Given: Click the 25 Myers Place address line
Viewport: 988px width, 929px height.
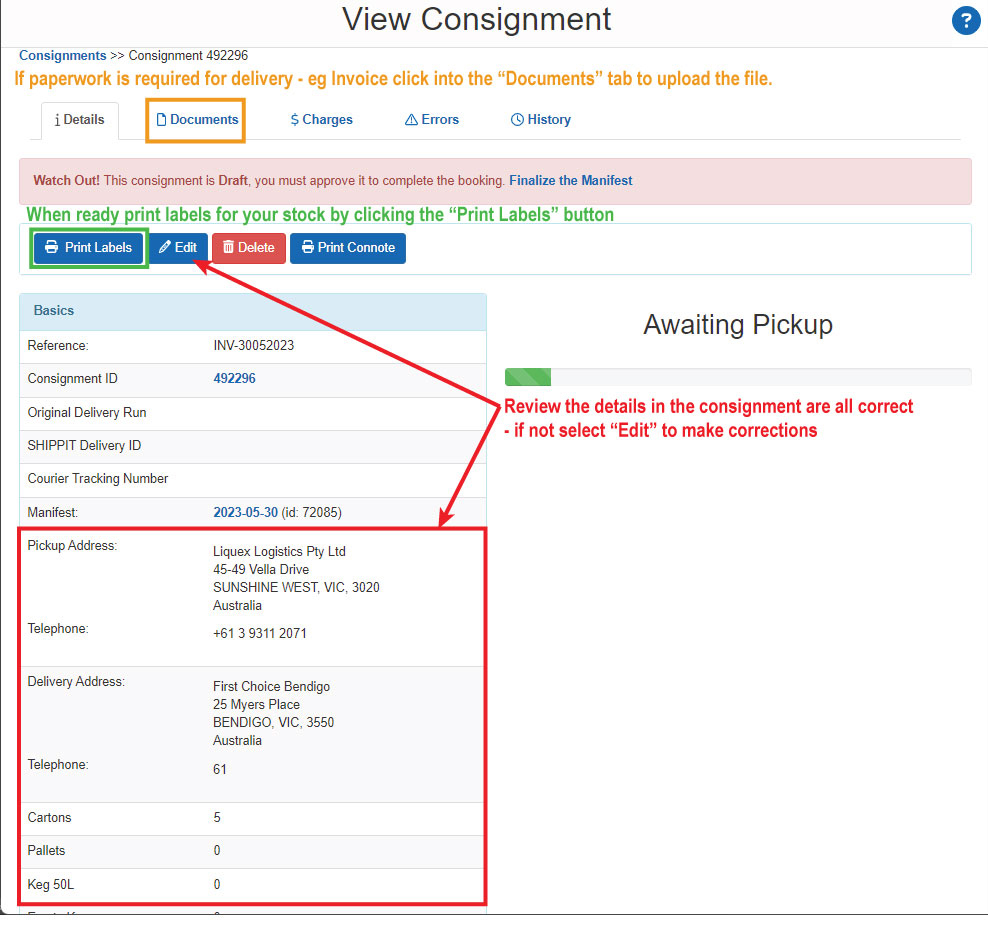Looking at the screenshot, I should pyautogui.click(x=256, y=705).
